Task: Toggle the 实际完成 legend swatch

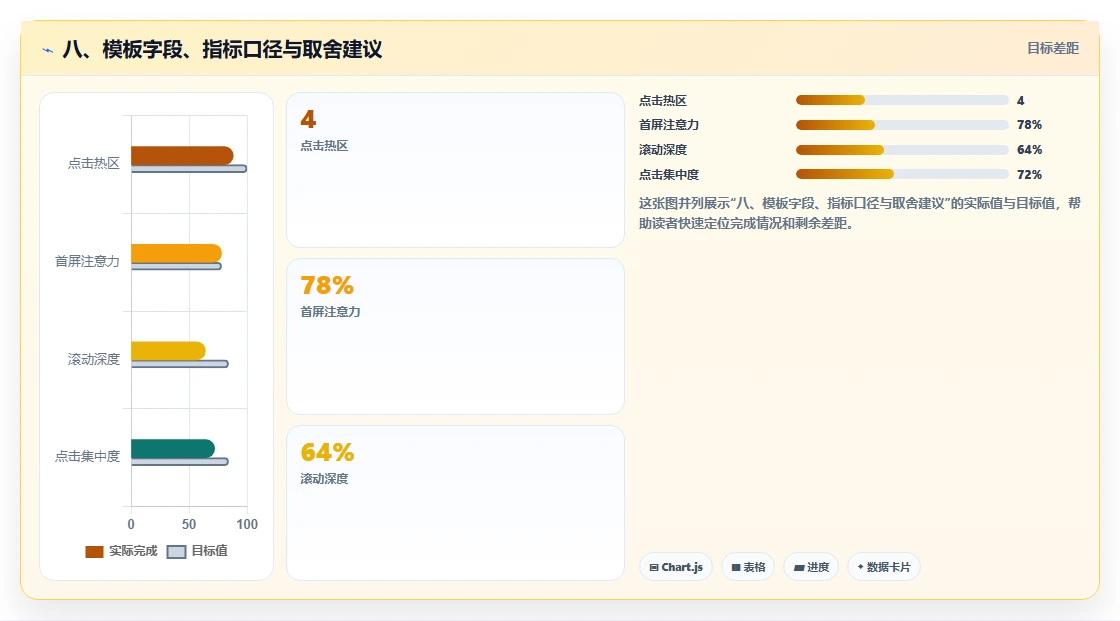Action: [x=94, y=552]
